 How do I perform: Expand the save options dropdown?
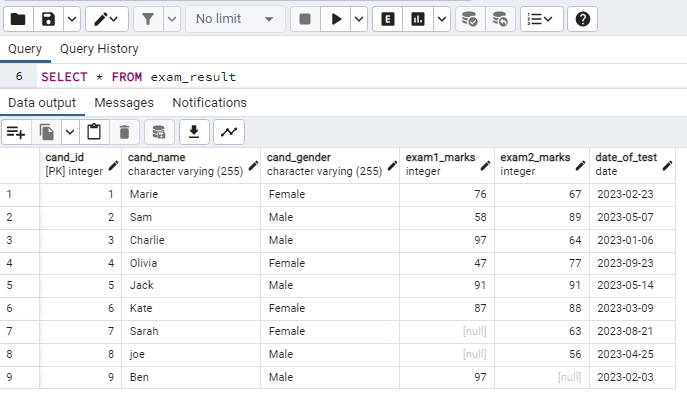tap(72, 19)
